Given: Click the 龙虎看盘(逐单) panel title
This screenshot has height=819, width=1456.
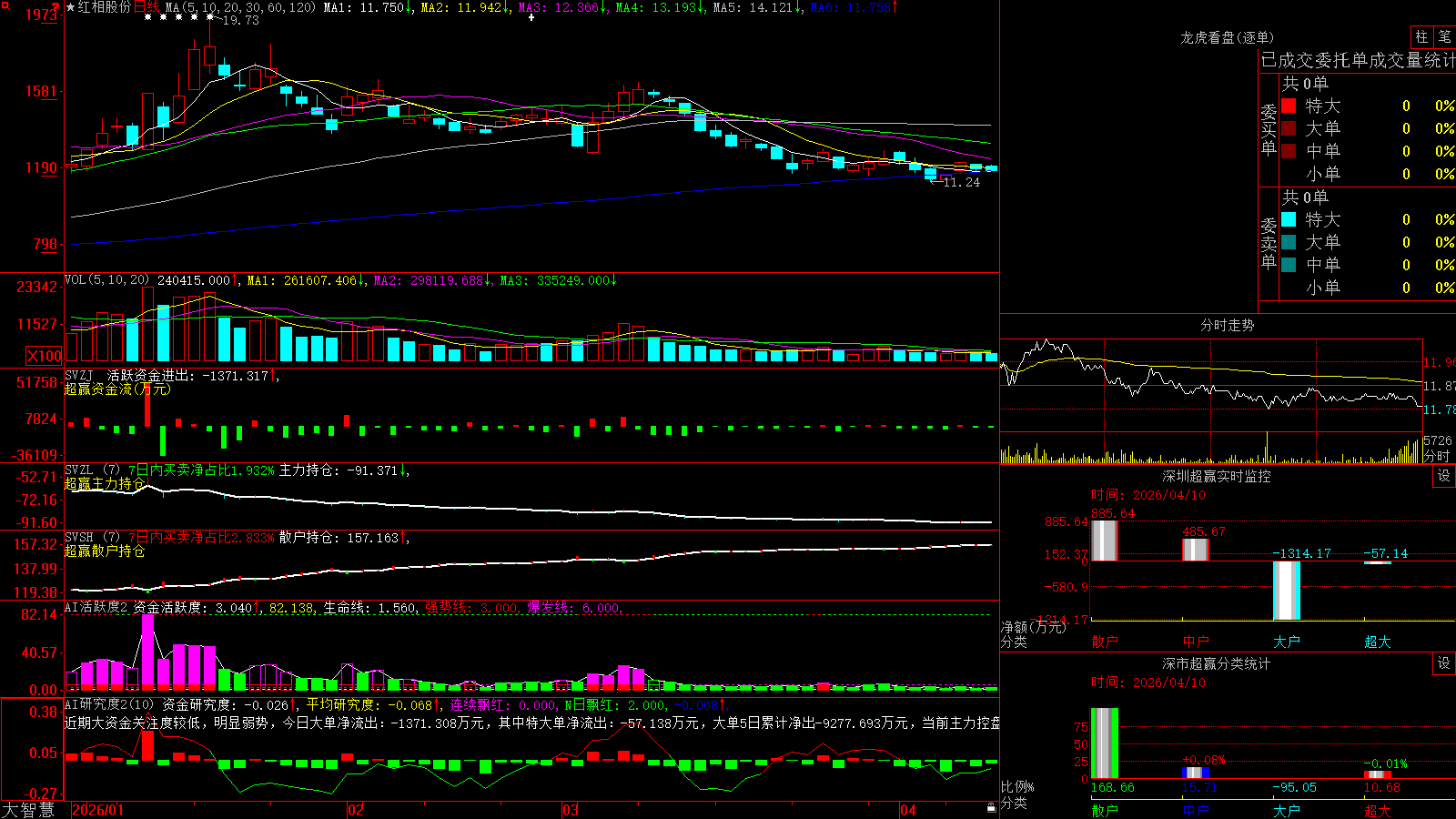Looking at the screenshot, I should coord(1227,37).
